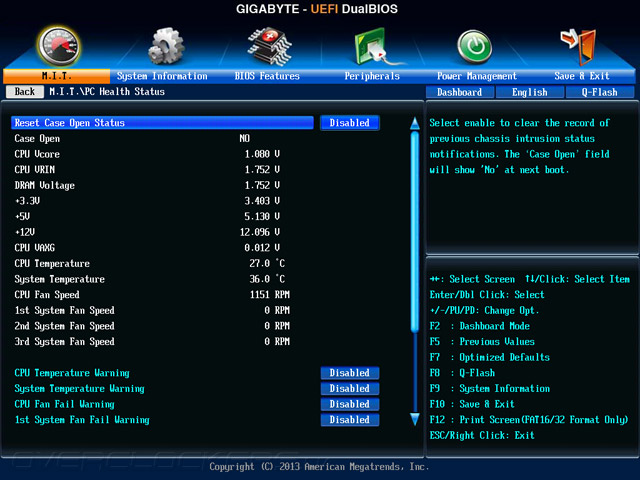640x480 pixels.
Task: Click the DRAM Voltage label
Action: click(x=44, y=186)
